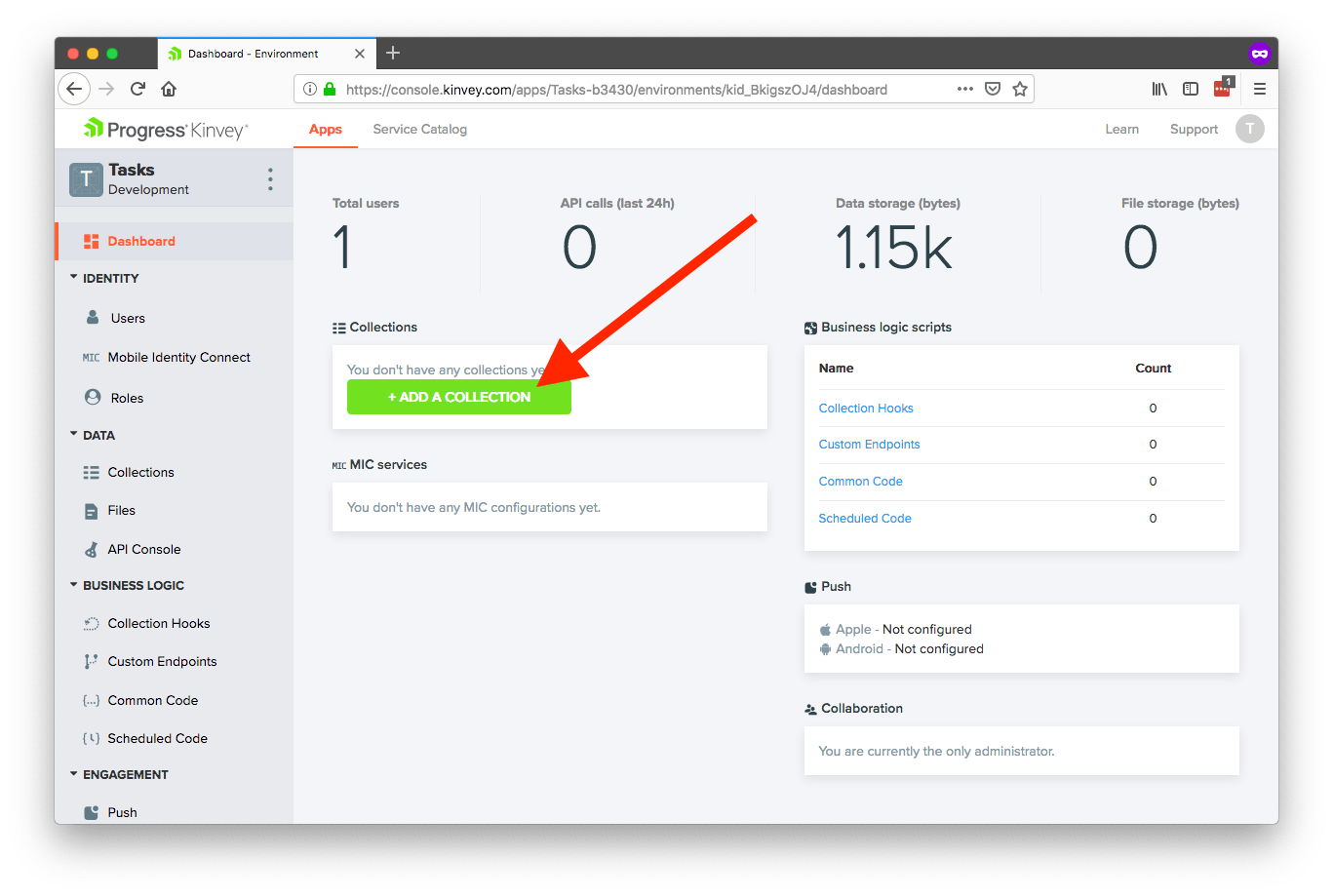The image size is (1333, 896).
Task: Open the Files icon under Data
Action: click(x=92, y=511)
